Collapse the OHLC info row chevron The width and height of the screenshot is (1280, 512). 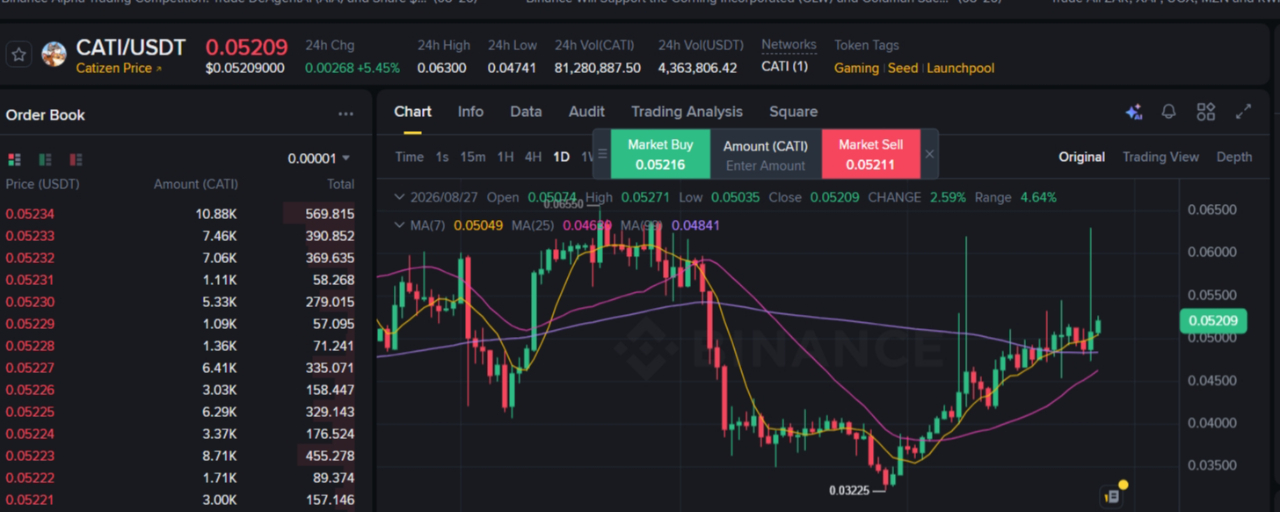point(400,197)
